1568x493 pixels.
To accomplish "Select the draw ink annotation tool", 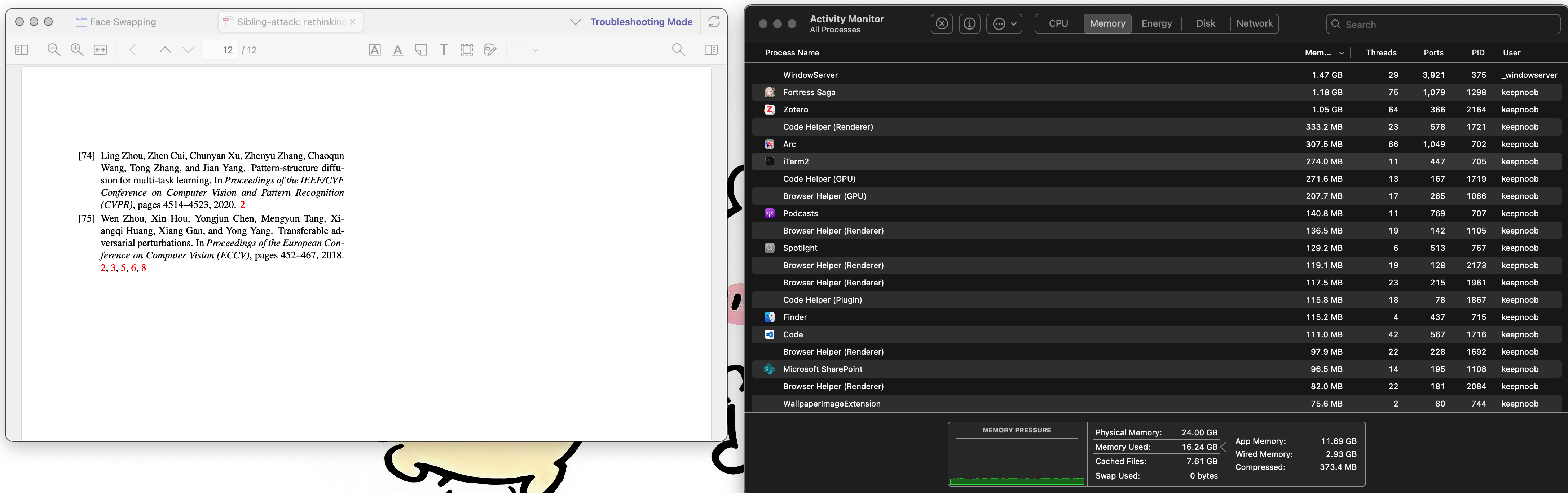I will (490, 50).
